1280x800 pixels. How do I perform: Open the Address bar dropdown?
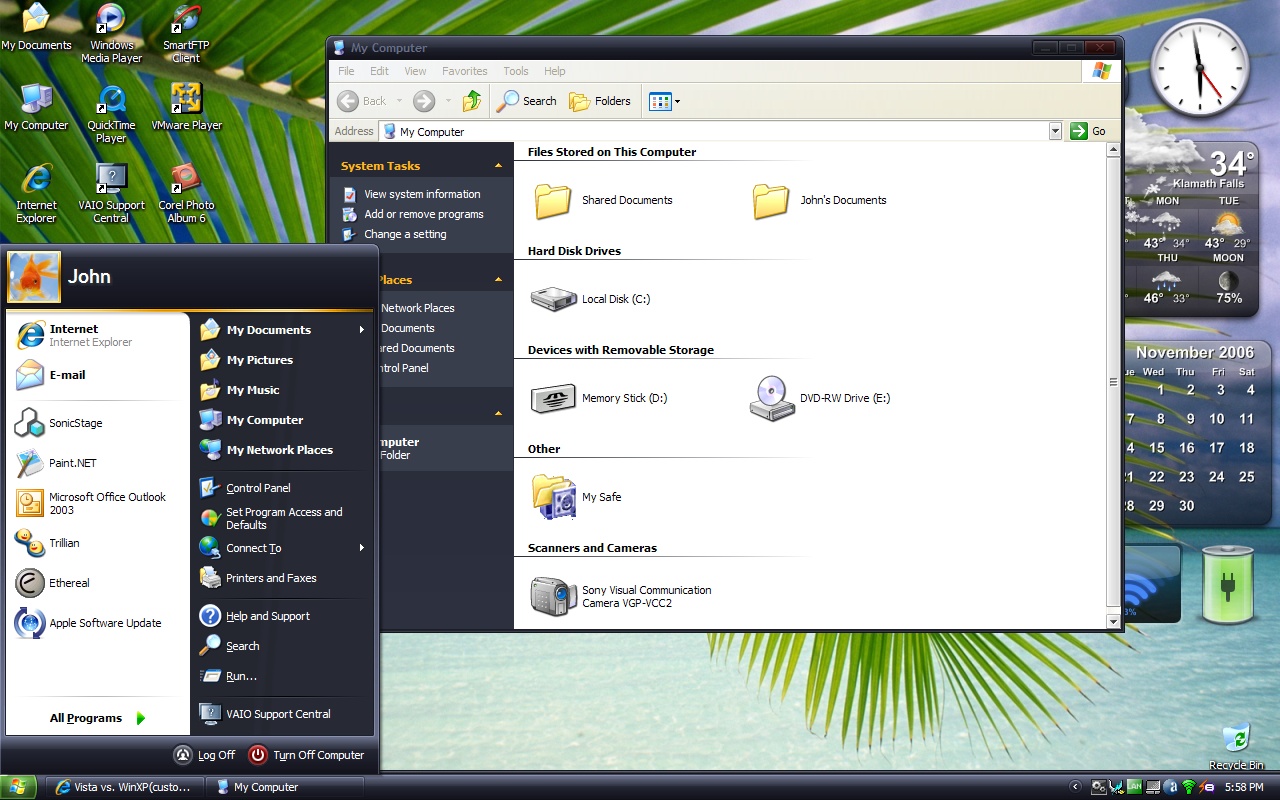[1055, 131]
